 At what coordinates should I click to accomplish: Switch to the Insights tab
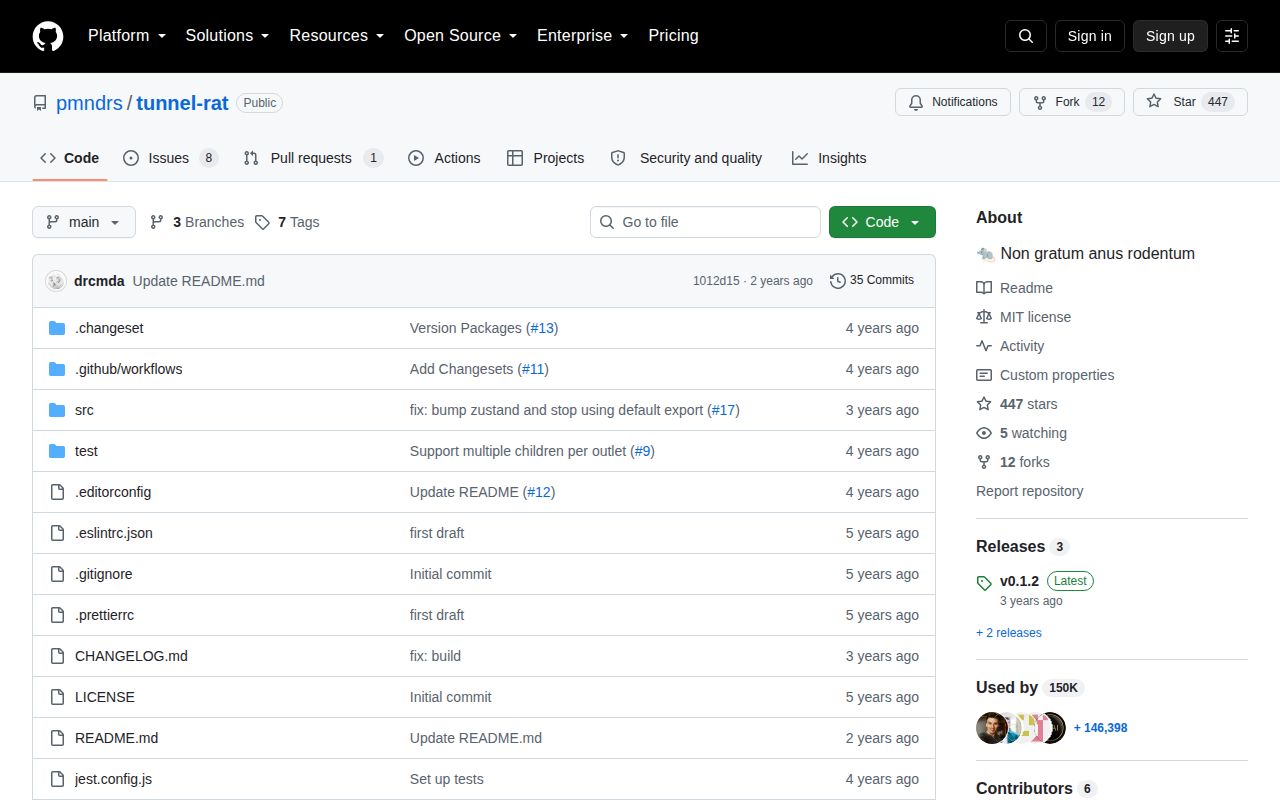[x=829, y=158]
